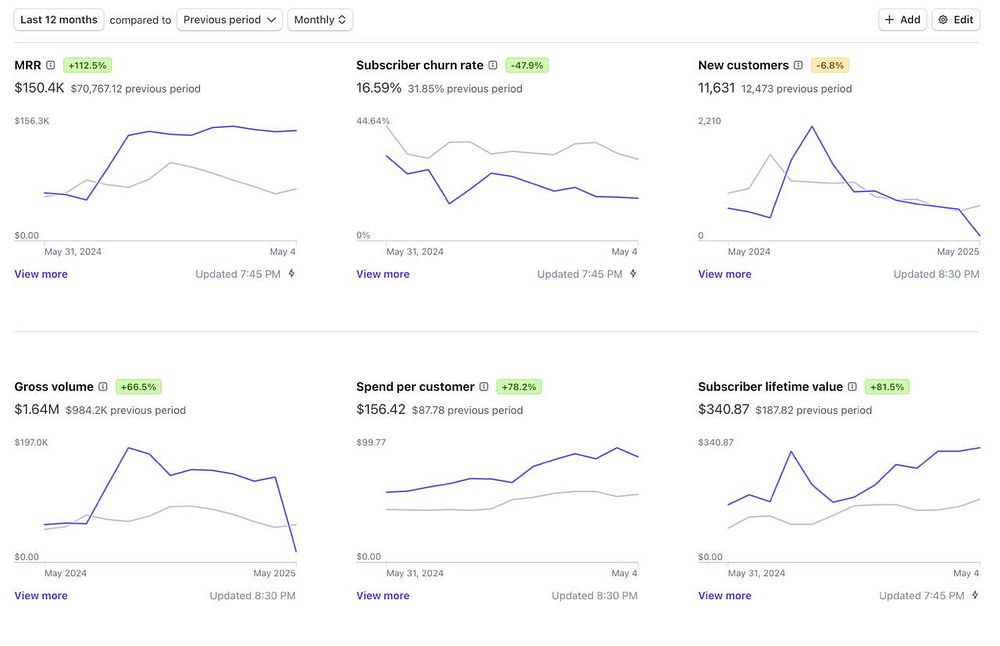This screenshot has width=1000, height=646.
Task: Click the info icon next to New customers
Action: tap(798, 66)
